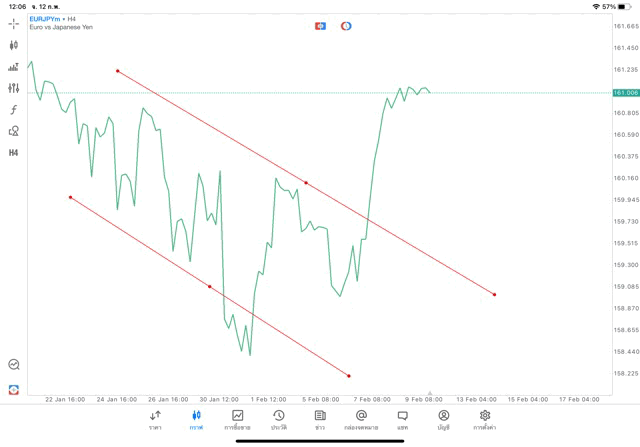The width and height of the screenshot is (640, 447).
Task: Open the drawing objects shapes icon
Action: 13,131
